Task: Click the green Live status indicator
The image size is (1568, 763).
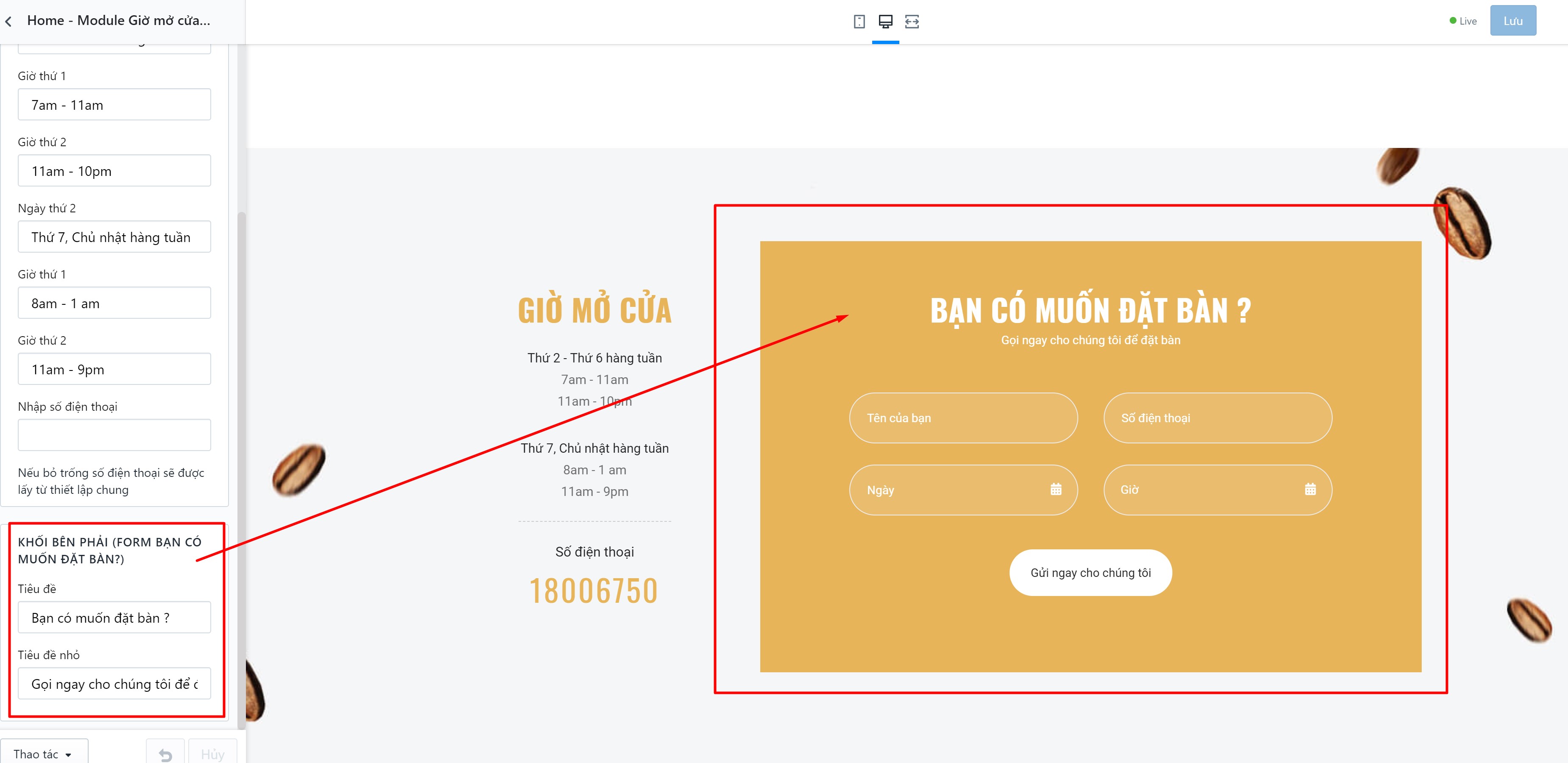Action: tap(1463, 21)
